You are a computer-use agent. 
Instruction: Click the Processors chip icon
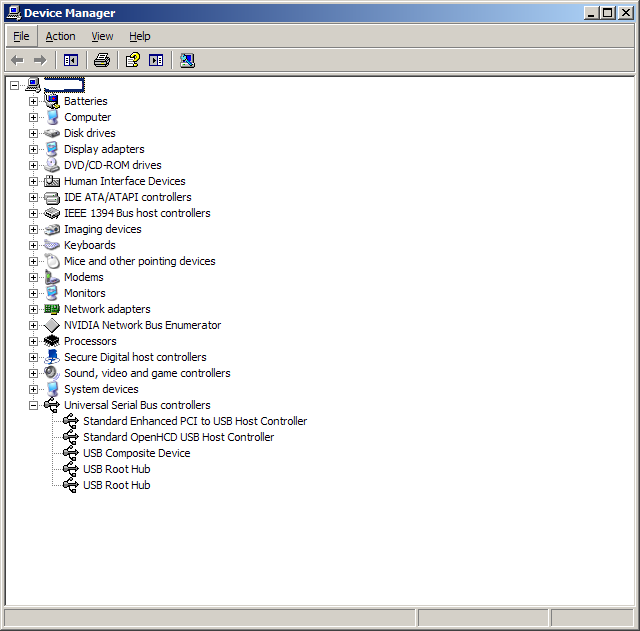click(52, 341)
